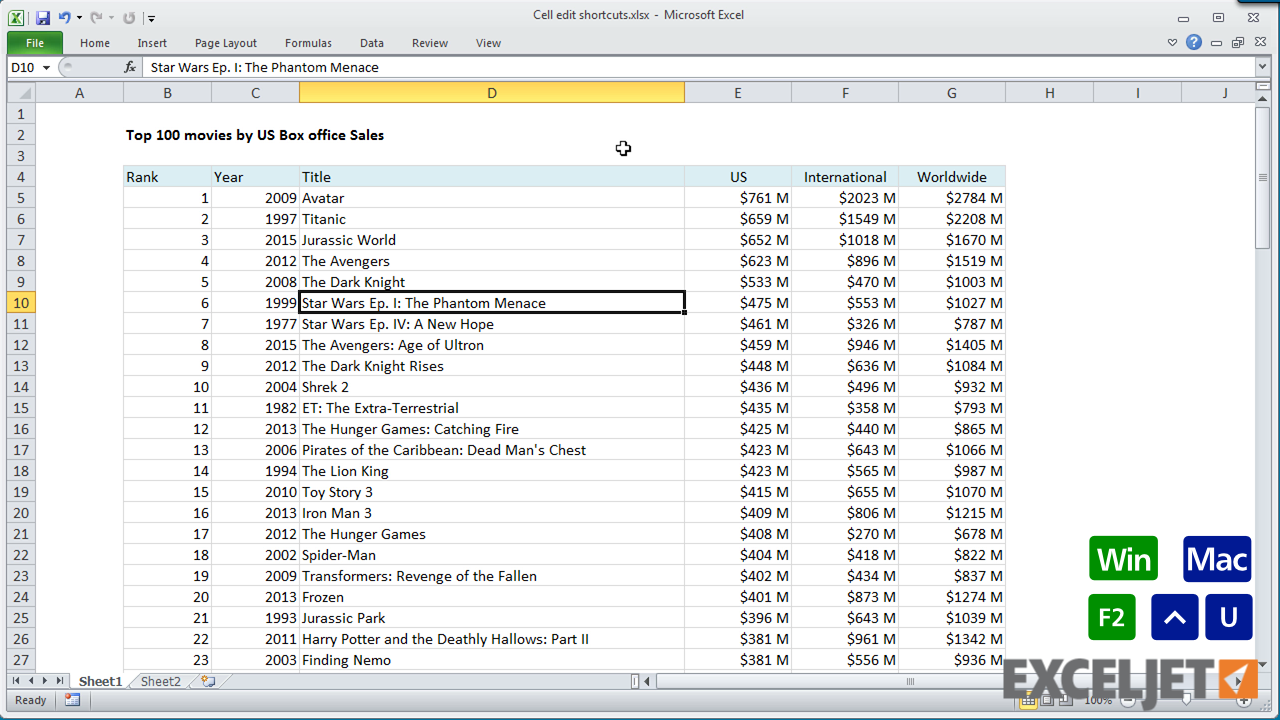This screenshot has height=720, width=1280.
Task: Select column A header
Action: pyautogui.click(x=79, y=93)
